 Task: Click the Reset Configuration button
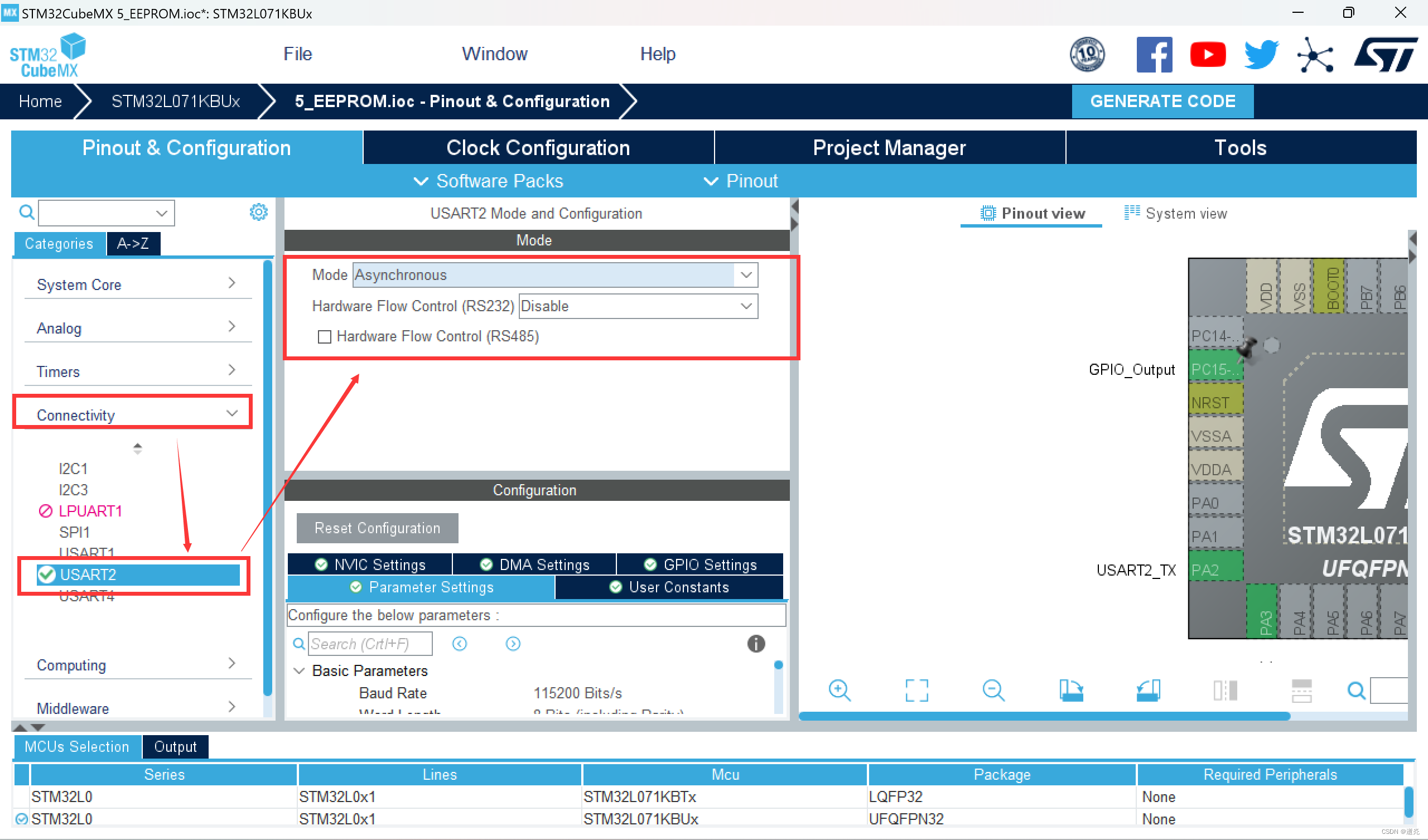378,528
